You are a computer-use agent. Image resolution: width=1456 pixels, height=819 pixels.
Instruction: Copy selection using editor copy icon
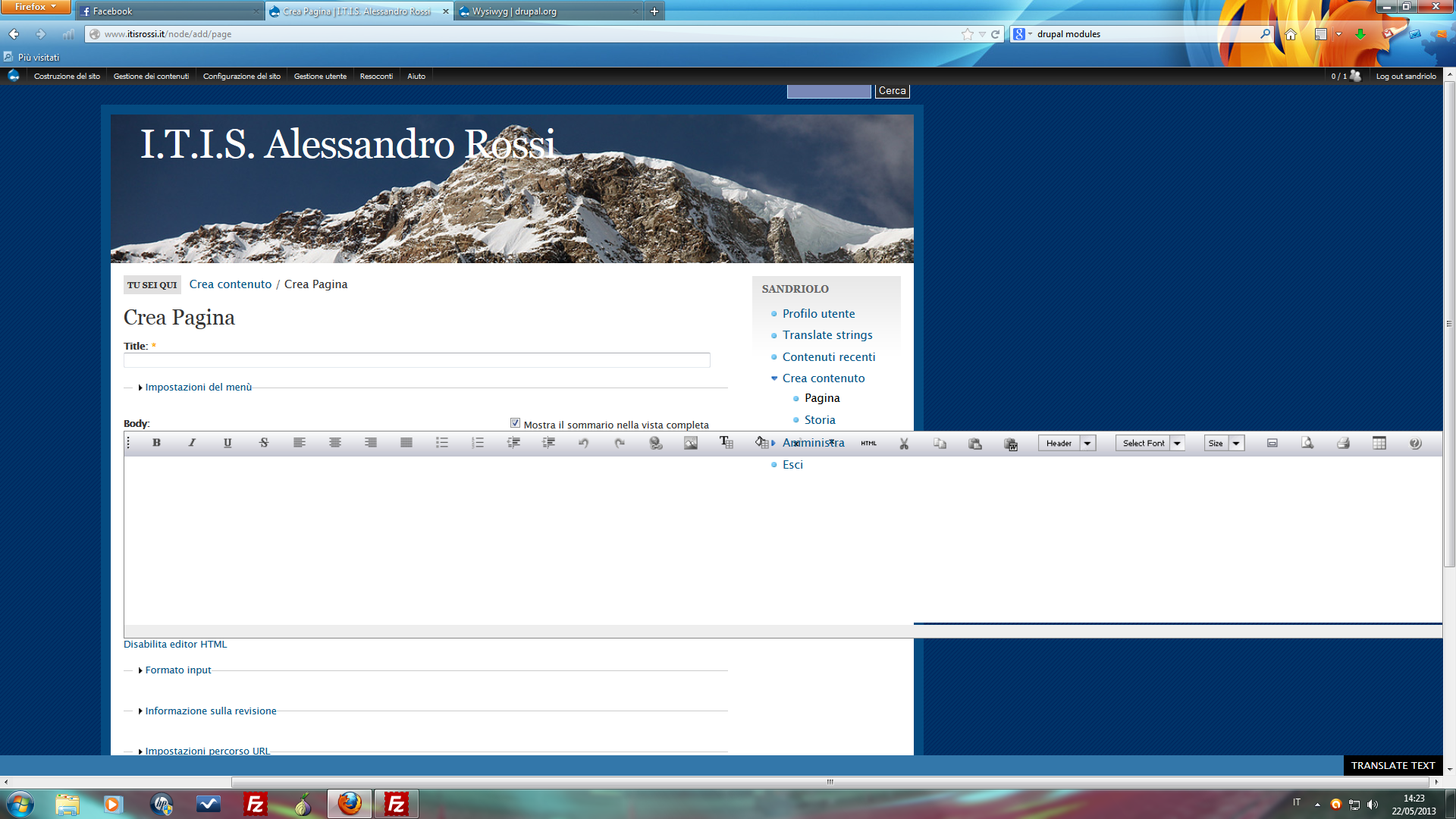point(940,443)
